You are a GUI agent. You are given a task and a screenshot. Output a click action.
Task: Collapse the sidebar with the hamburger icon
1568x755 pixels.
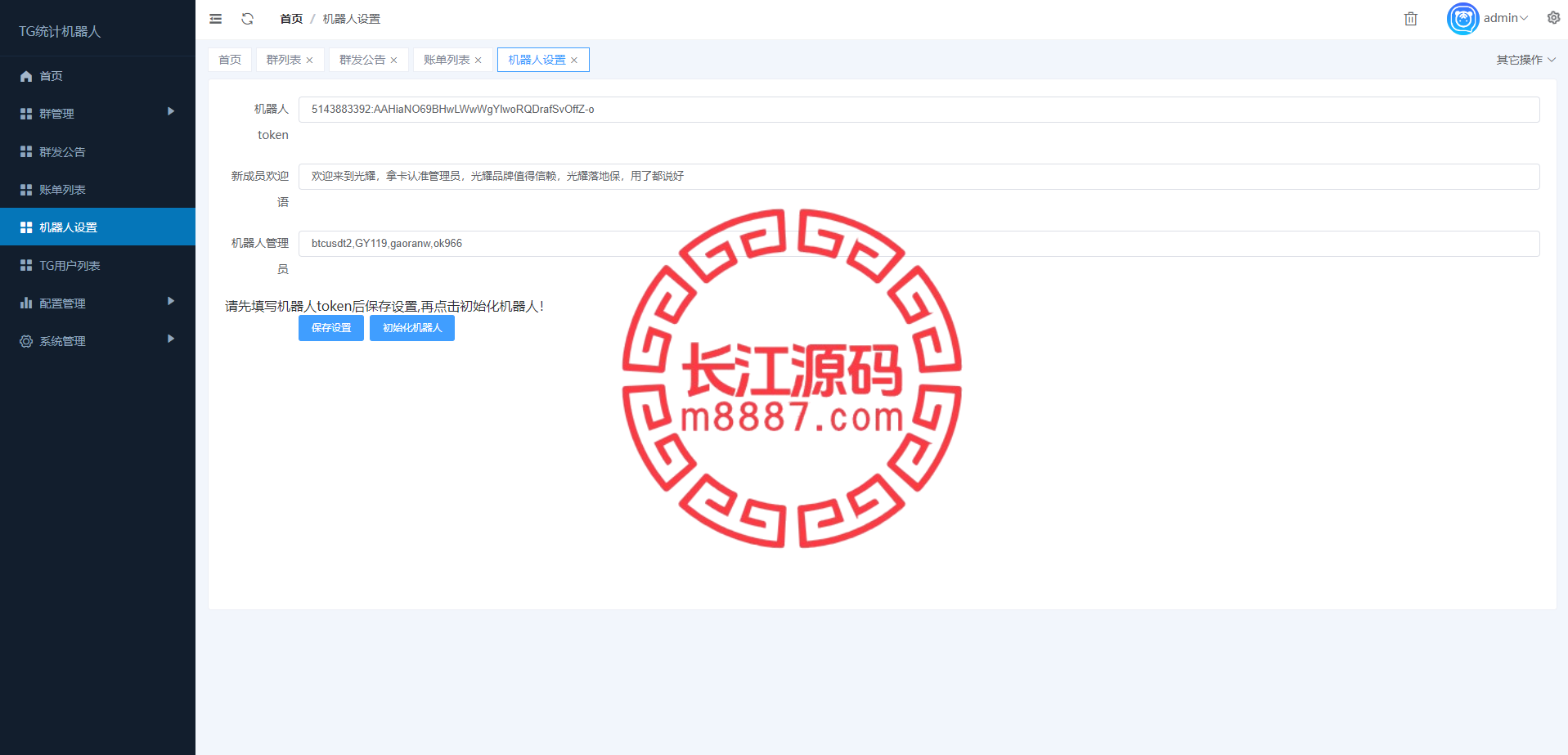(x=216, y=19)
